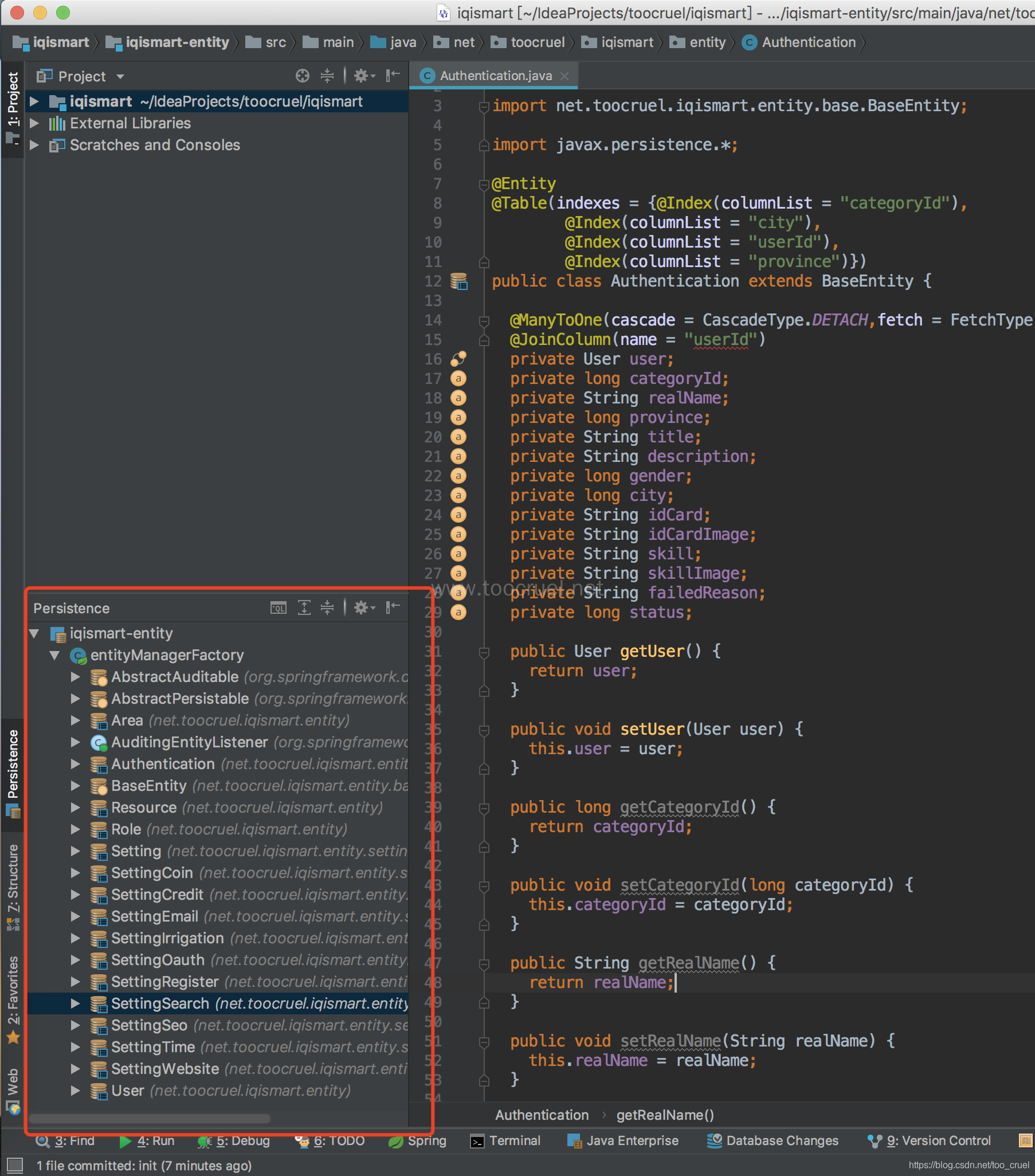
Task: Hide the Persistence panel with the hide icon
Action: [x=393, y=608]
